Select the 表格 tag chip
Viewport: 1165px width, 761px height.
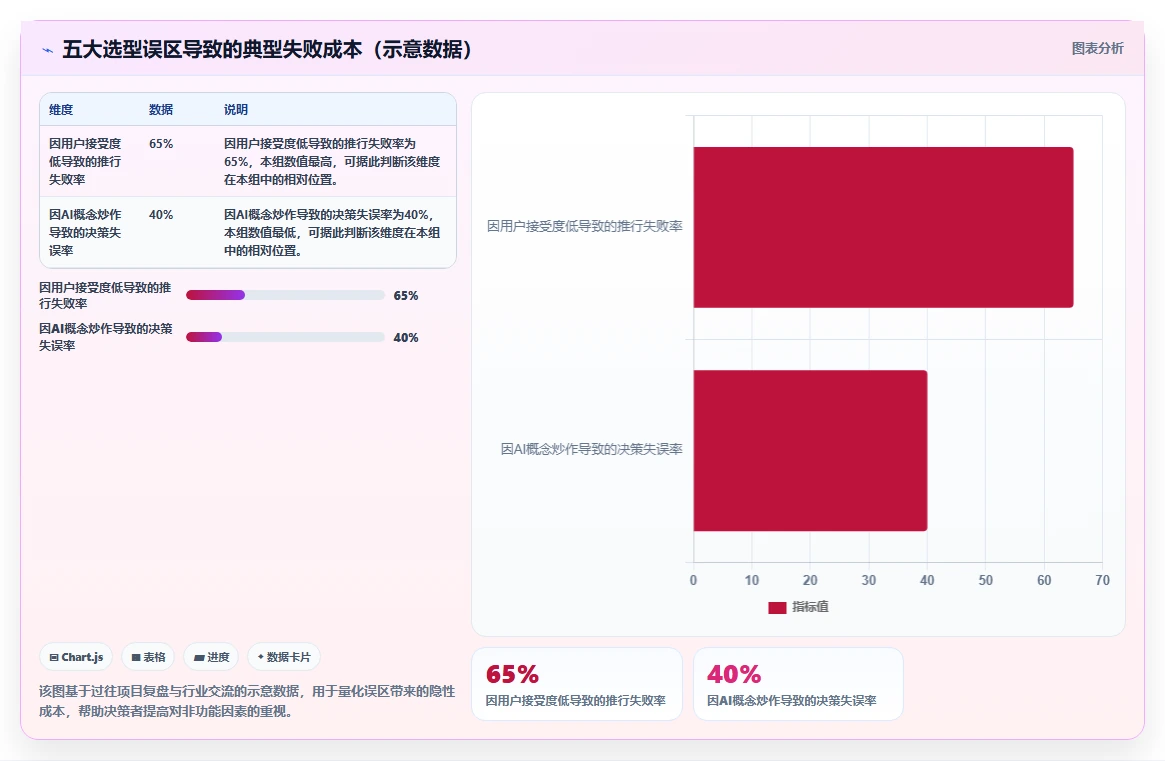coord(148,657)
